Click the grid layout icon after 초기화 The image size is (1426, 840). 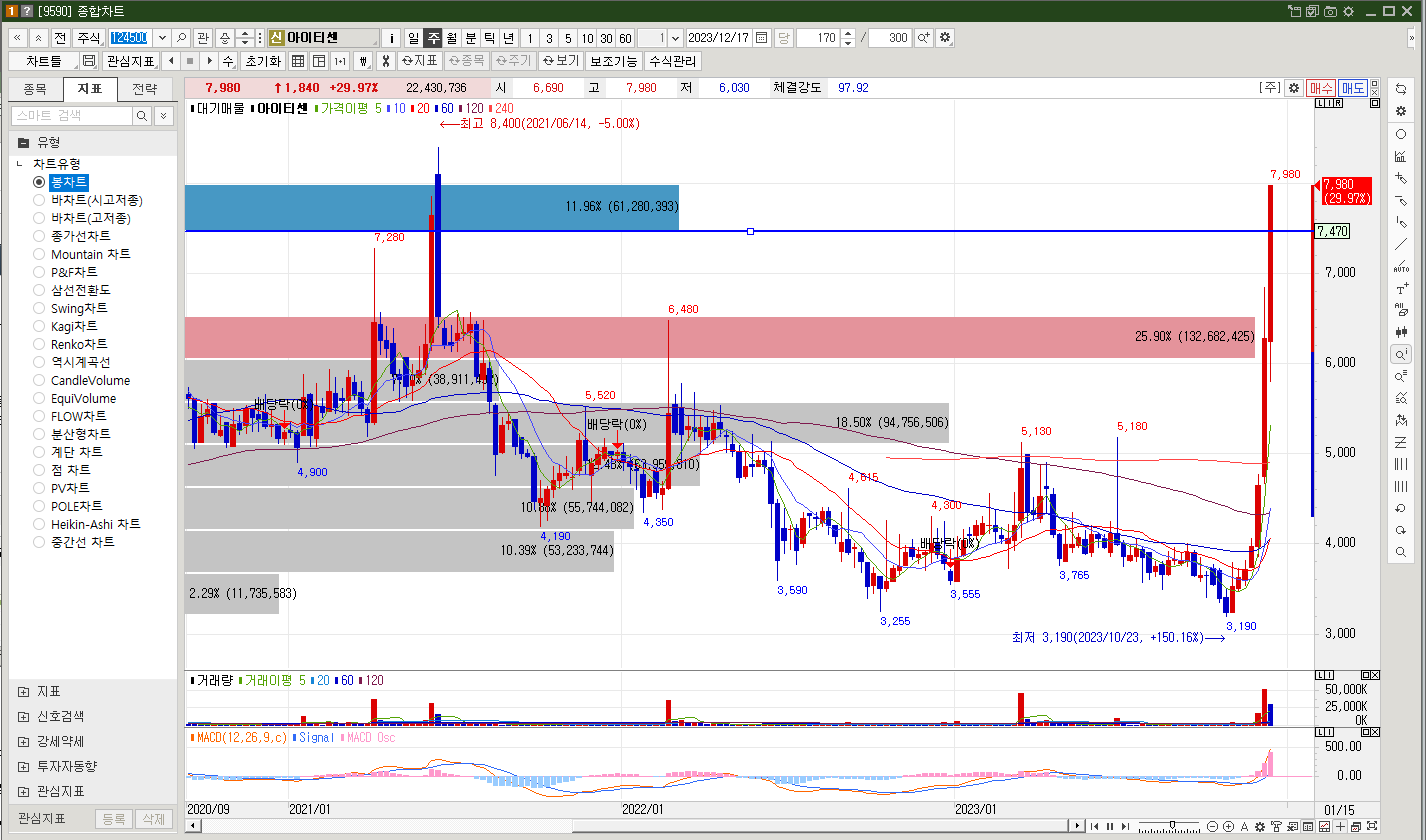coord(298,61)
